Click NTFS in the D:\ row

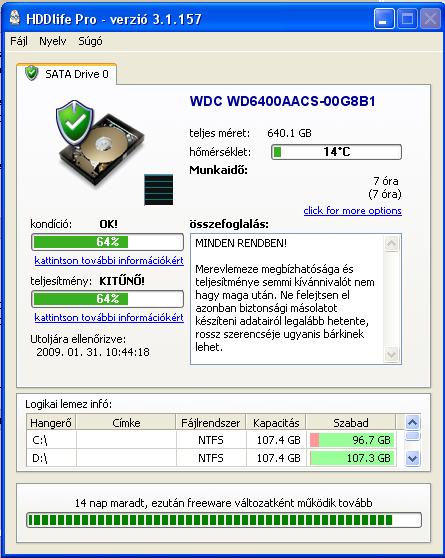click(x=211, y=458)
